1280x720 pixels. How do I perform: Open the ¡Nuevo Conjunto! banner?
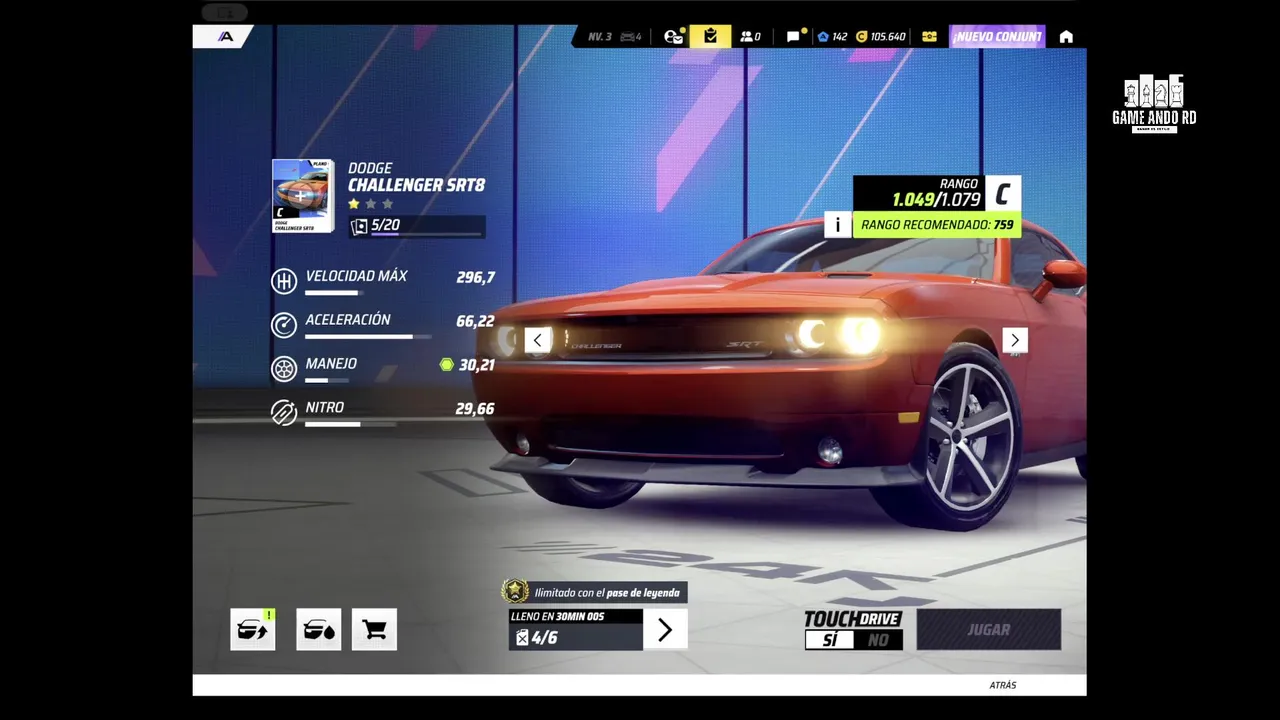click(x=997, y=37)
